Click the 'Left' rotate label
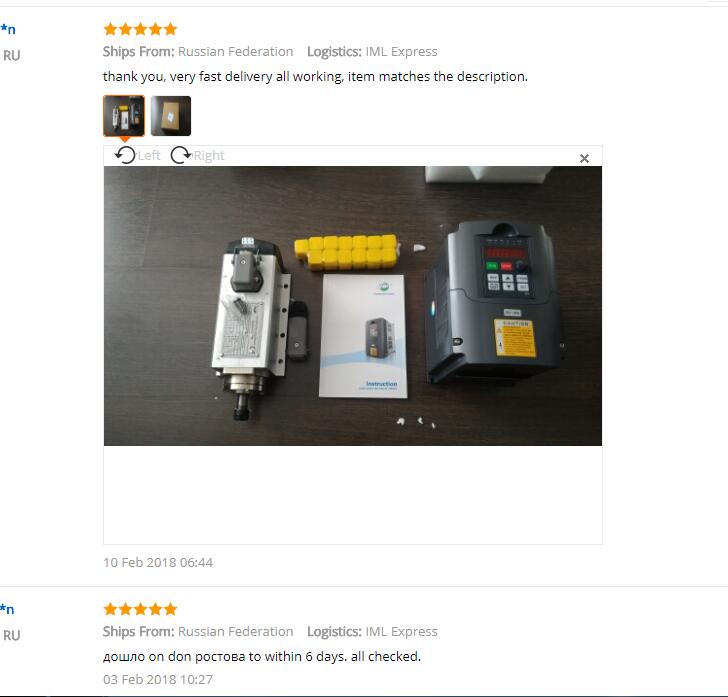728x697 pixels. point(149,156)
